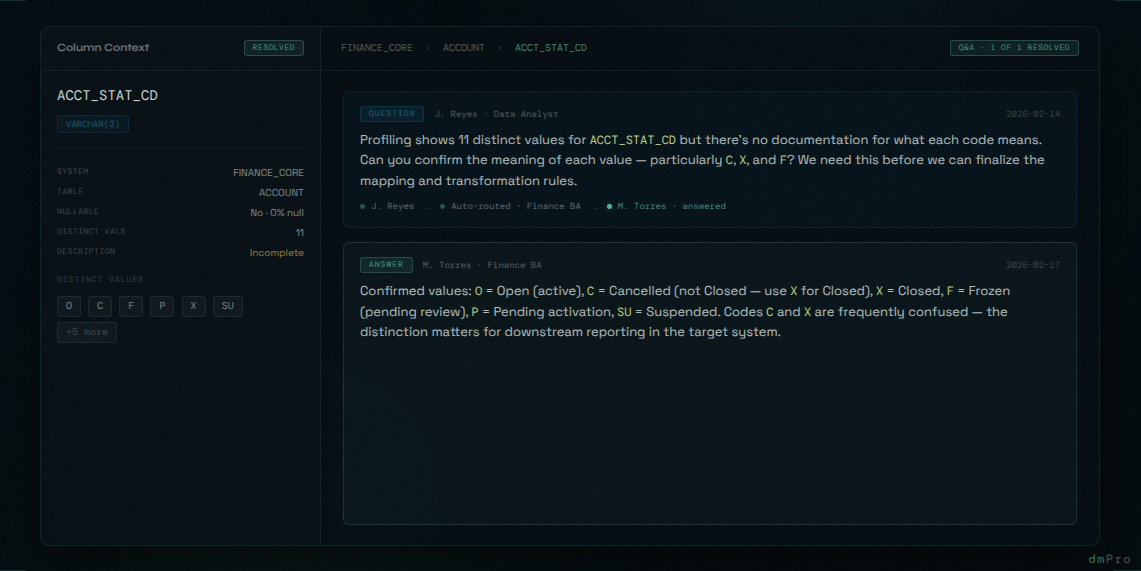Image resolution: width=1141 pixels, height=571 pixels.
Task: Select the distinct value chip X
Action: click(193, 306)
